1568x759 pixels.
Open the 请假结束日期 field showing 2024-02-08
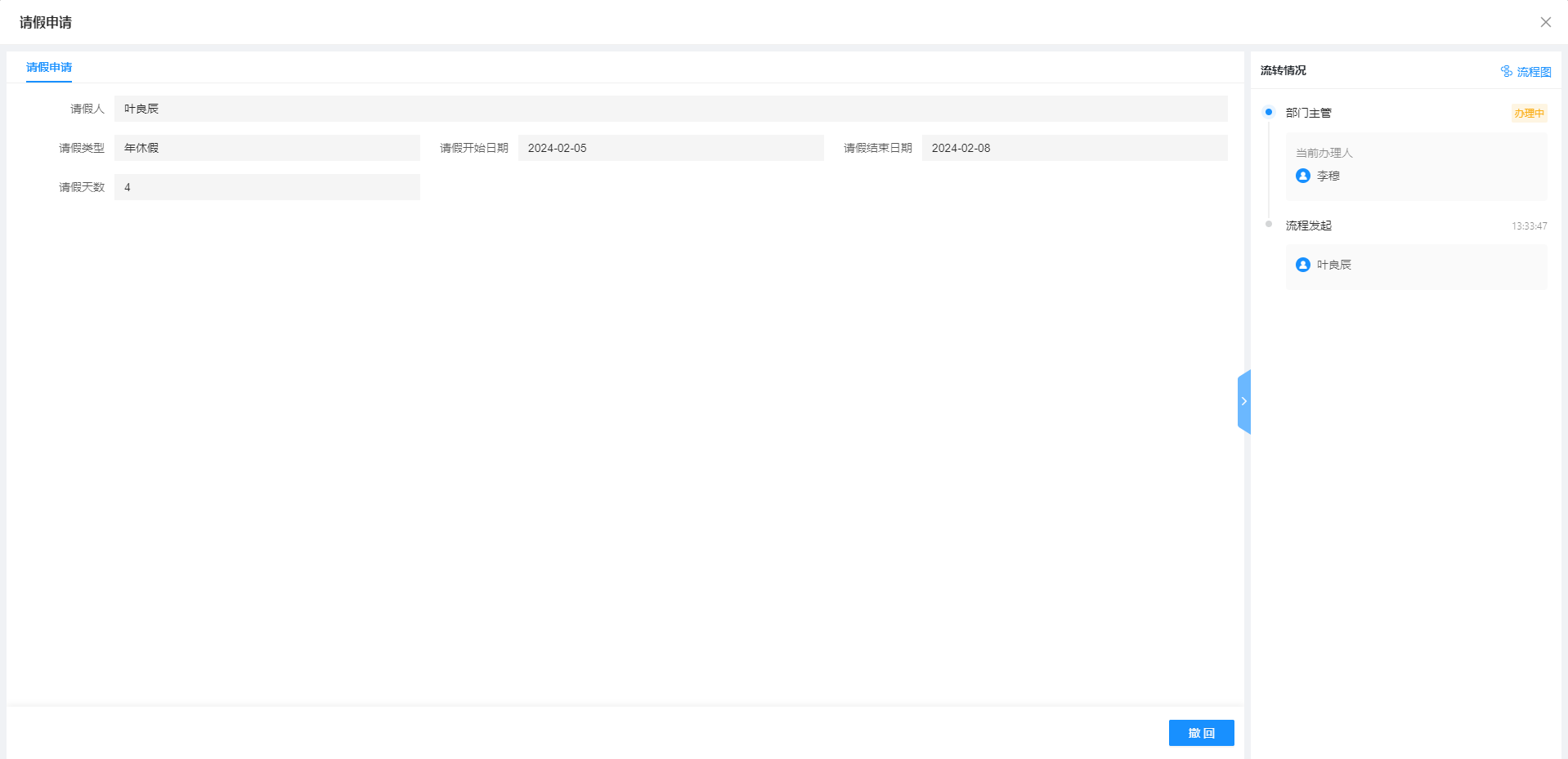click(x=1074, y=148)
